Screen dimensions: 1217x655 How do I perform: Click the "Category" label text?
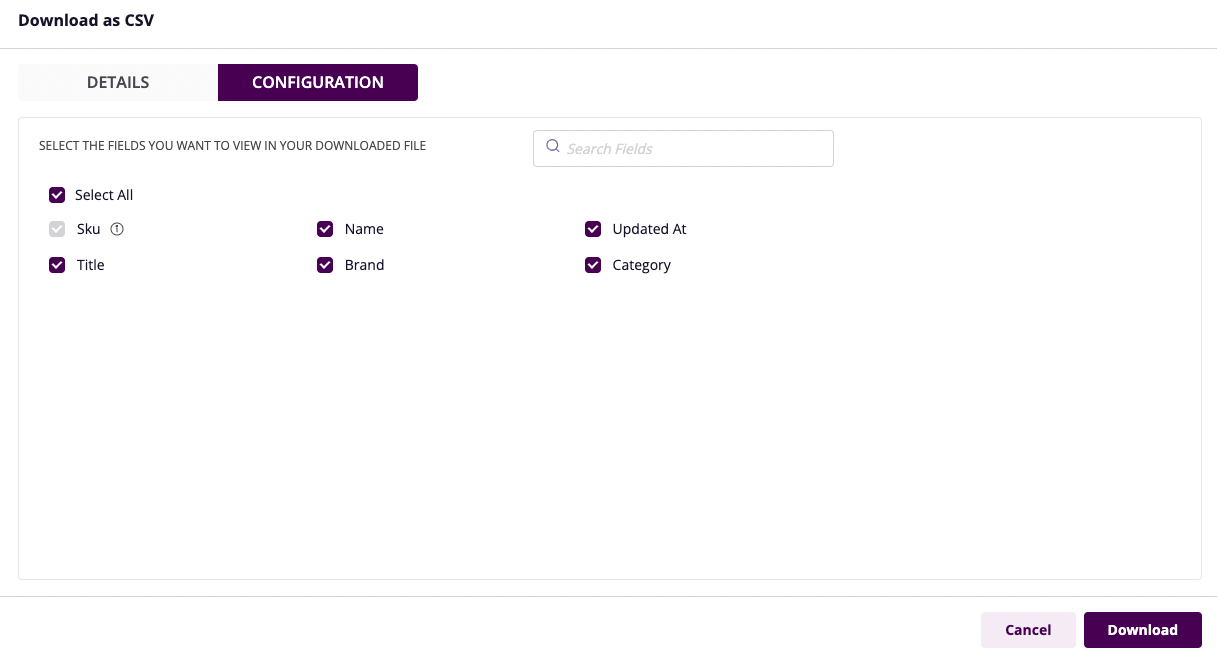[x=641, y=265]
